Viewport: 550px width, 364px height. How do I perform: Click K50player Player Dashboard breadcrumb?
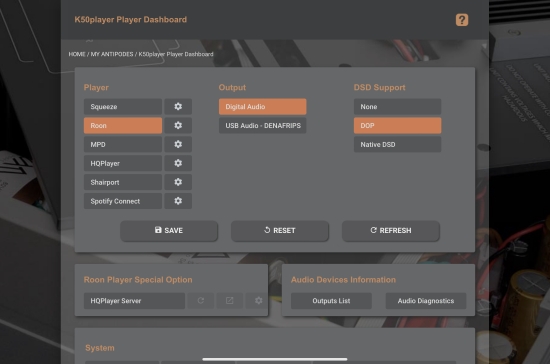click(176, 54)
